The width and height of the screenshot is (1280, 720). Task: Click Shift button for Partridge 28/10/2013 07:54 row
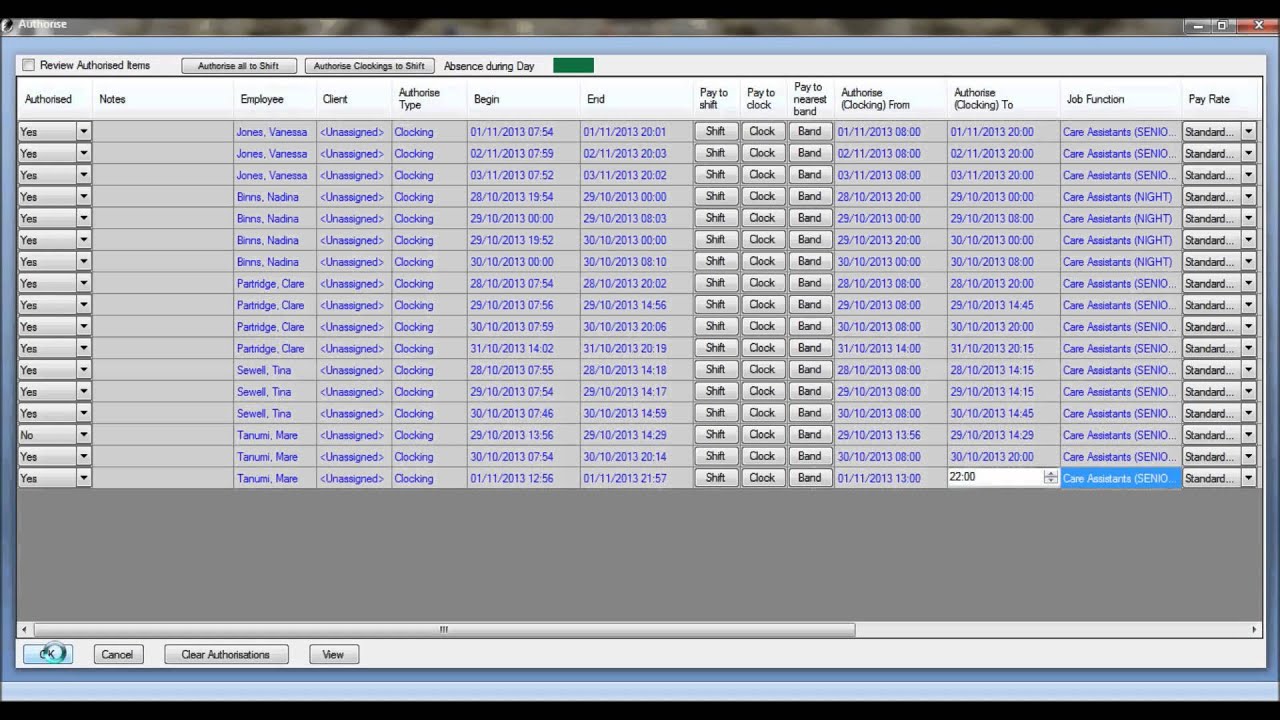pyautogui.click(x=715, y=283)
